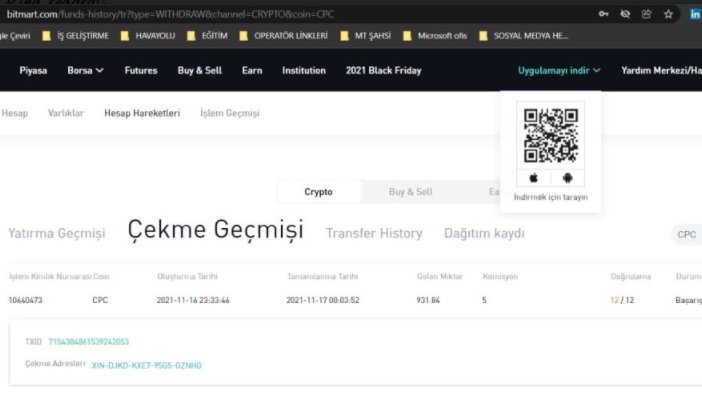
Task: Expand the Borsa dropdown menu
Action: (x=86, y=70)
